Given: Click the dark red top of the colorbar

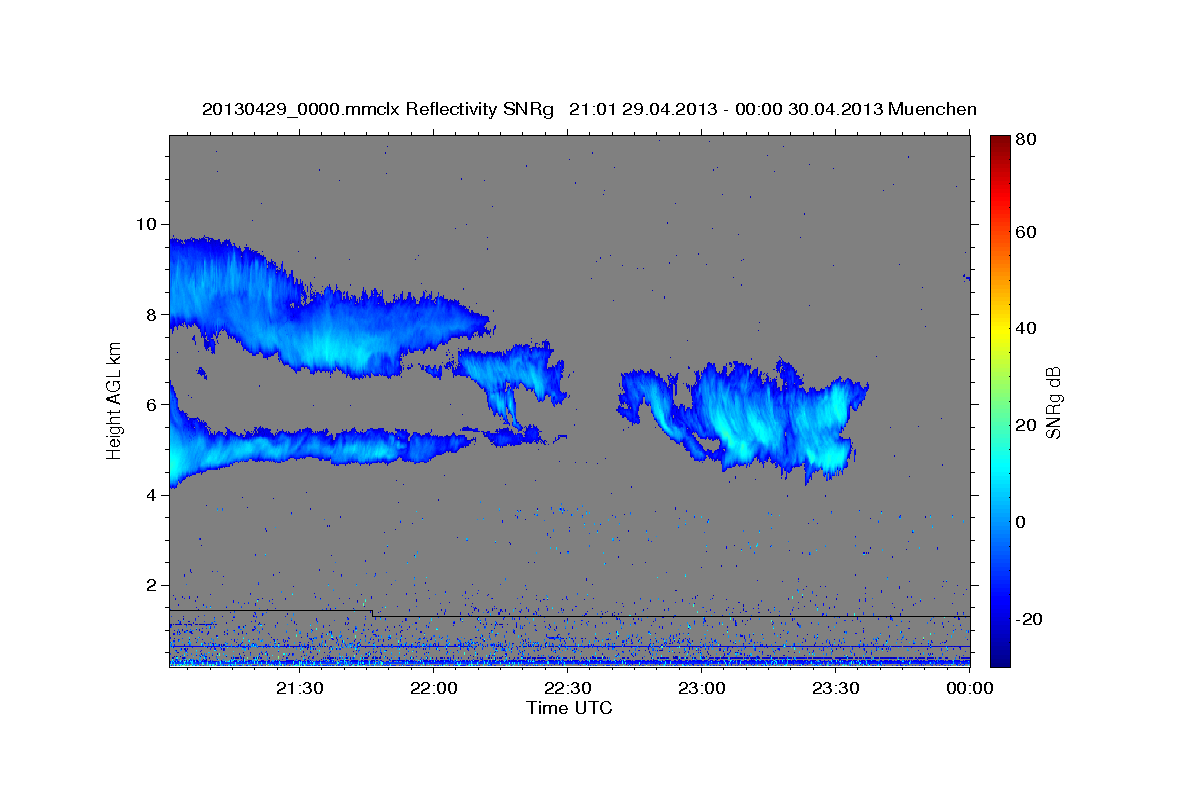Looking at the screenshot, I should 1000,143.
